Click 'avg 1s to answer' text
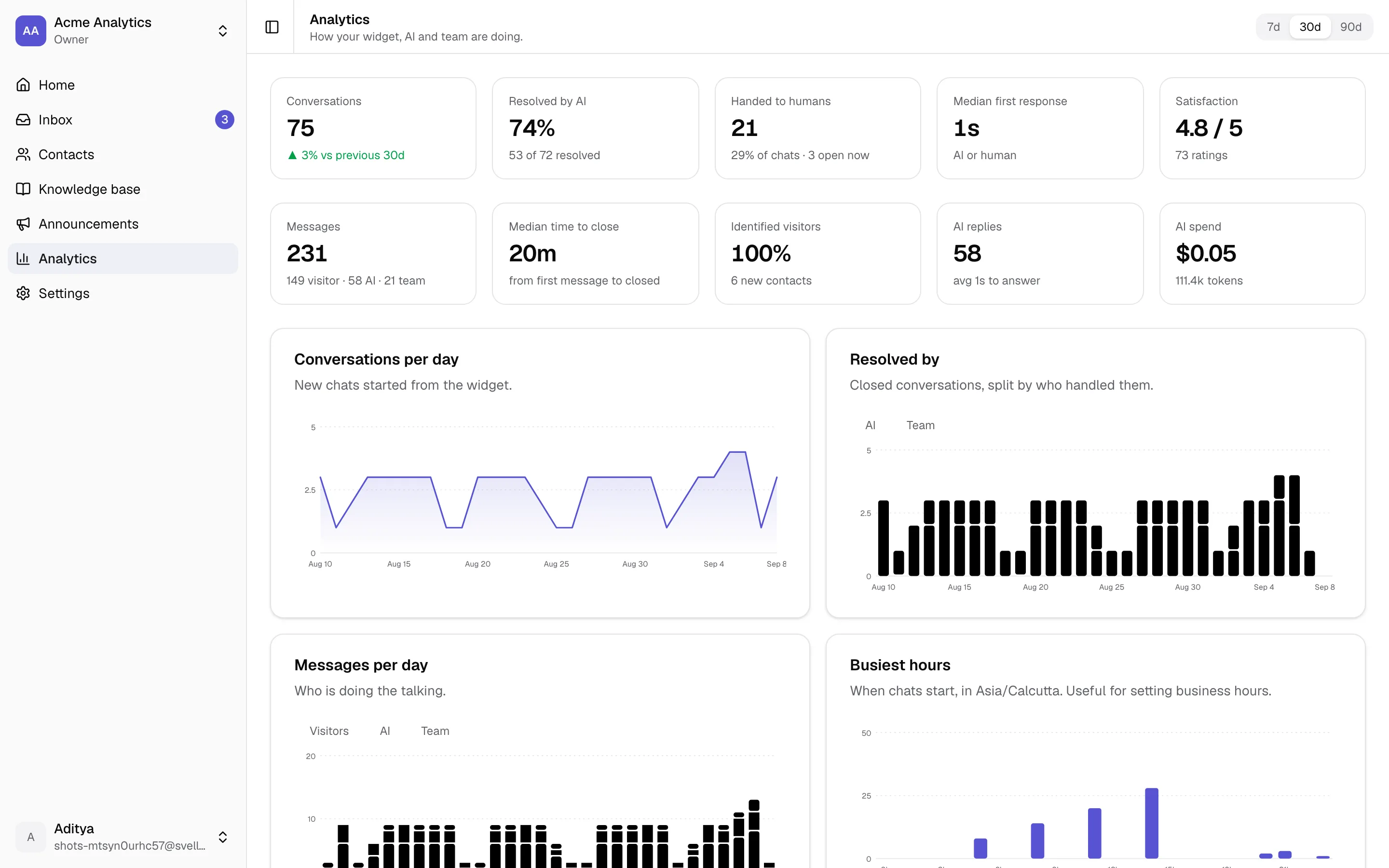Viewport: 1389px width, 868px height. [996, 281]
